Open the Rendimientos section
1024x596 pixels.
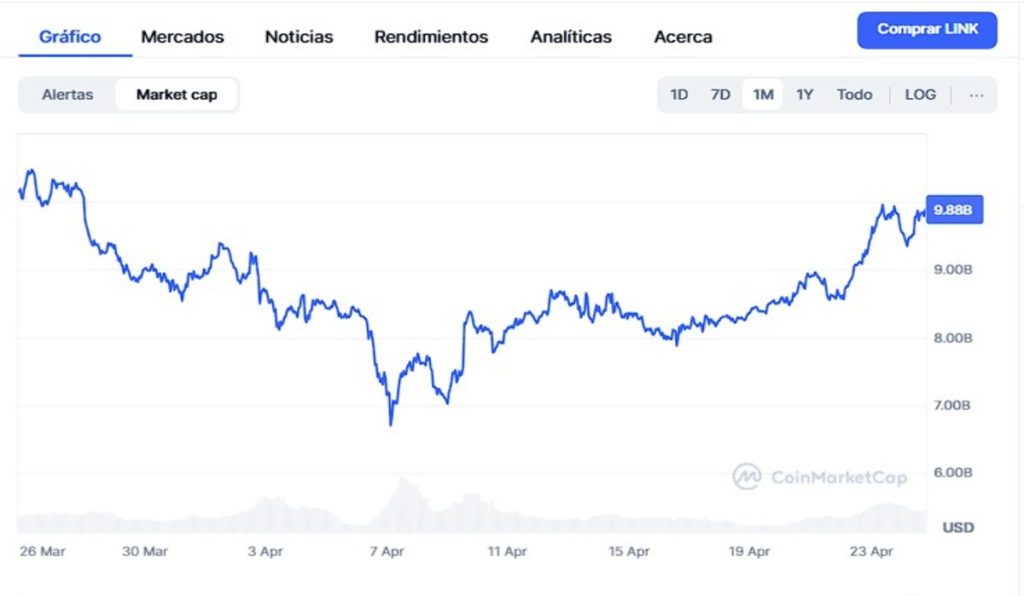[x=430, y=36]
